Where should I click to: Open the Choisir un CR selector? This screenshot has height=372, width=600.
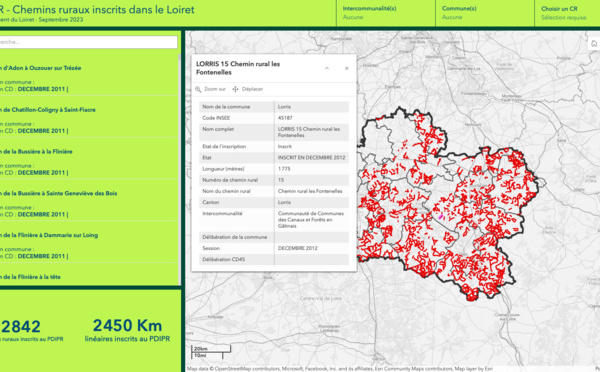tap(567, 13)
